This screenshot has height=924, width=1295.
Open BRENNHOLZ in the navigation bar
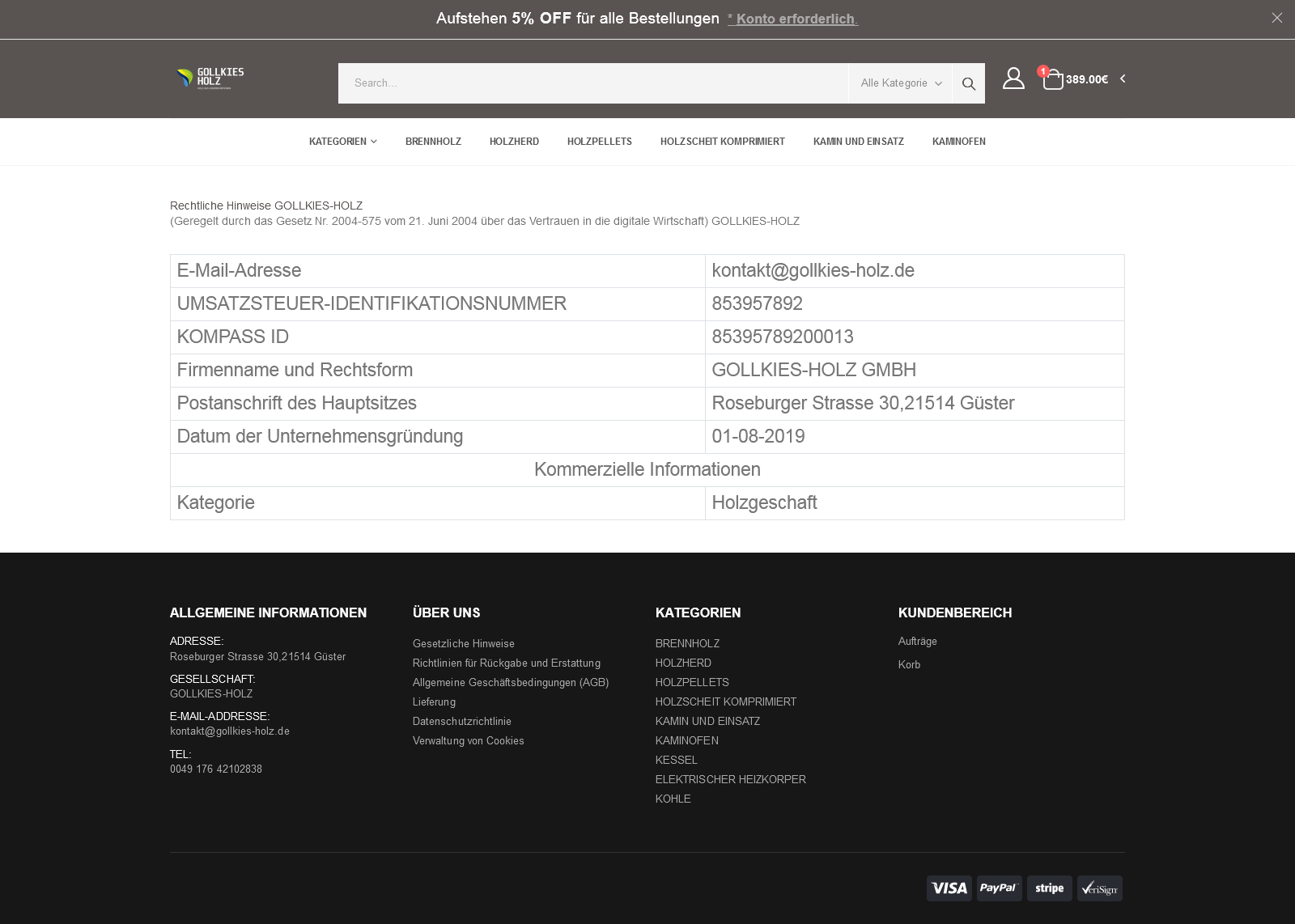pyautogui.click(x=433, y=142)
